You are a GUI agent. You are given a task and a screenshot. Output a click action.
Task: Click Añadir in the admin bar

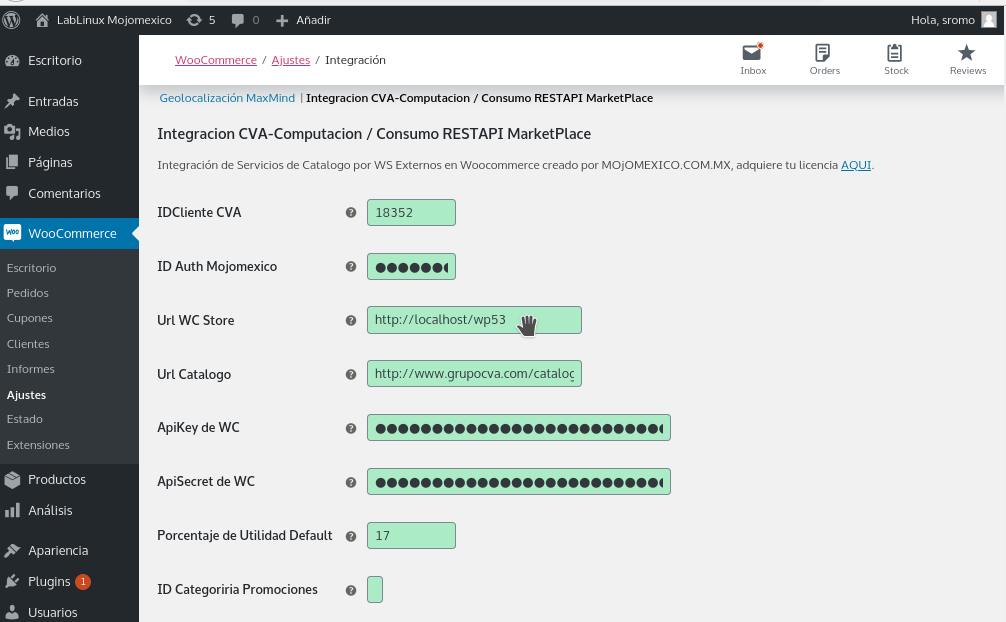coord(313,21)
